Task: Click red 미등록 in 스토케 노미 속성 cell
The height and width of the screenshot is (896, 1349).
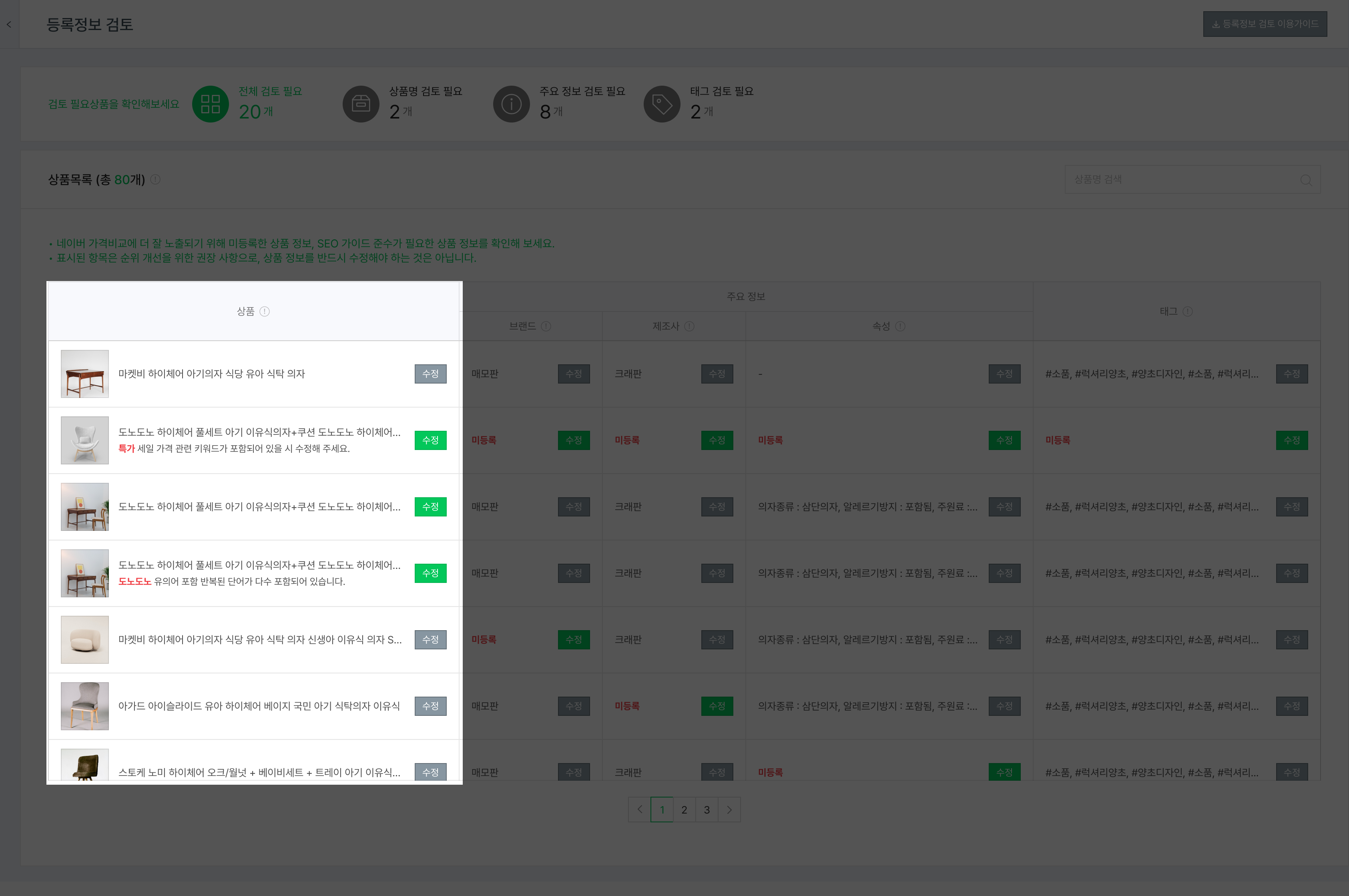Action: 770,772
